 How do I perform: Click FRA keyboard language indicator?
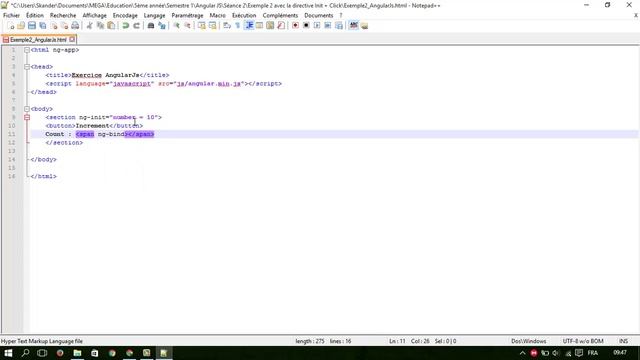pos(593,353)
